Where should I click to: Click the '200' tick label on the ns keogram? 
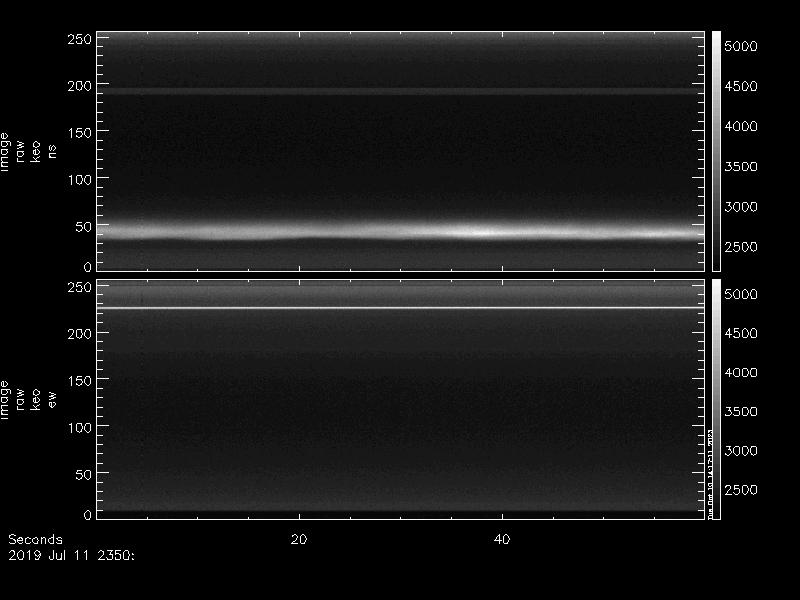tap(80, 86)
